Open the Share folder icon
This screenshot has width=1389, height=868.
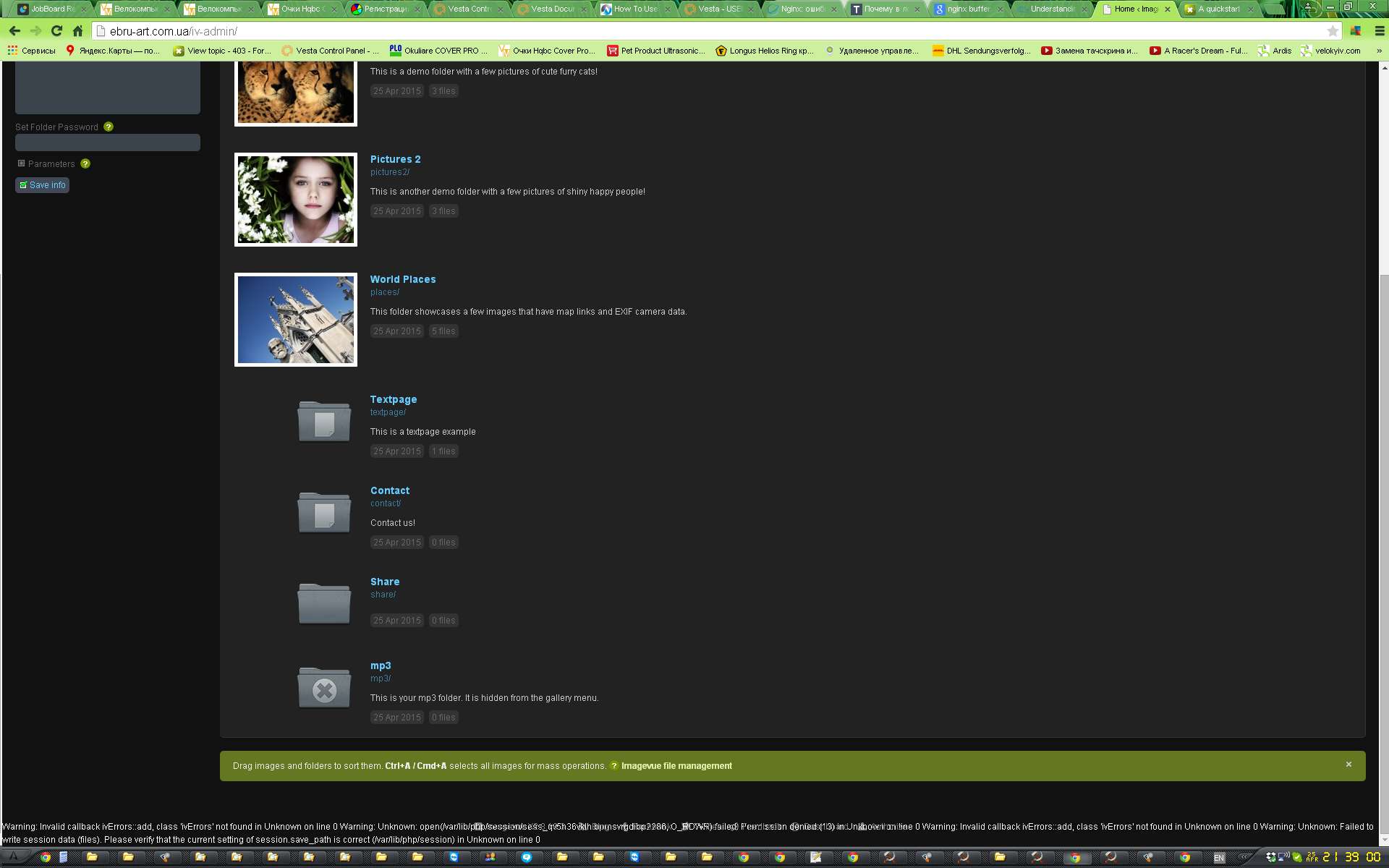coord(324,603)
